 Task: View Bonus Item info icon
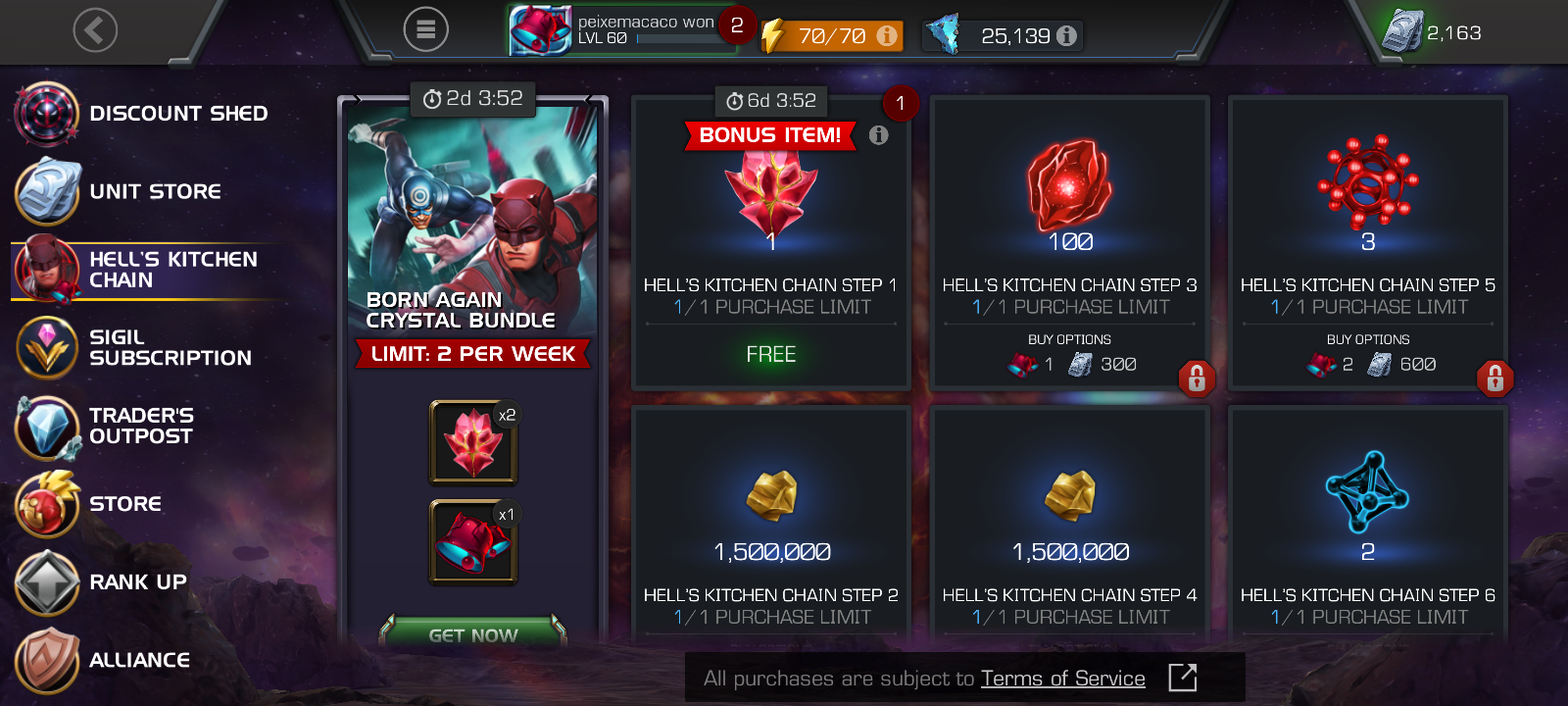878,135
